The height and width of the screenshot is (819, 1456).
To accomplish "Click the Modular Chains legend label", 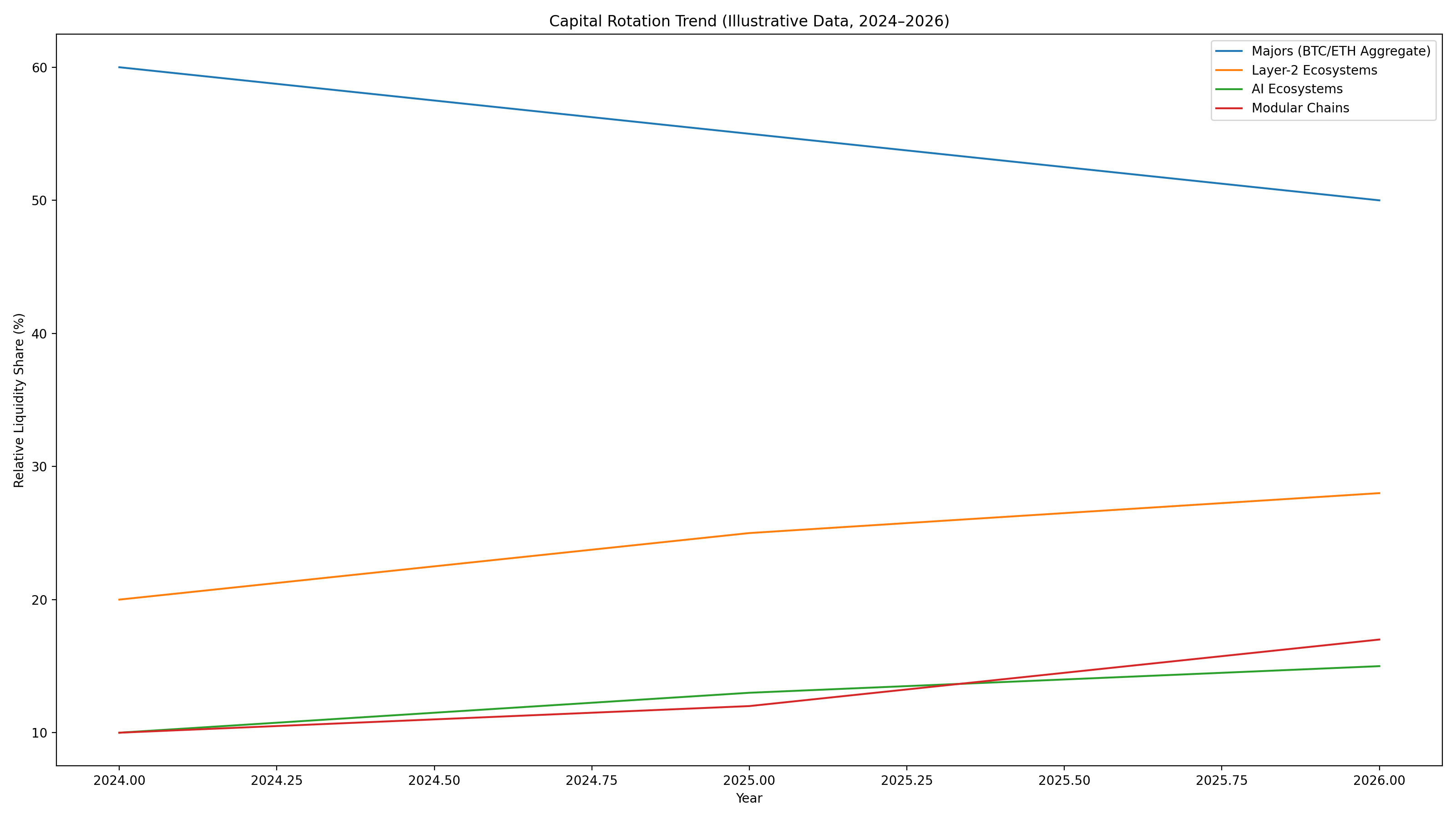I will [x=1300, y=108].
